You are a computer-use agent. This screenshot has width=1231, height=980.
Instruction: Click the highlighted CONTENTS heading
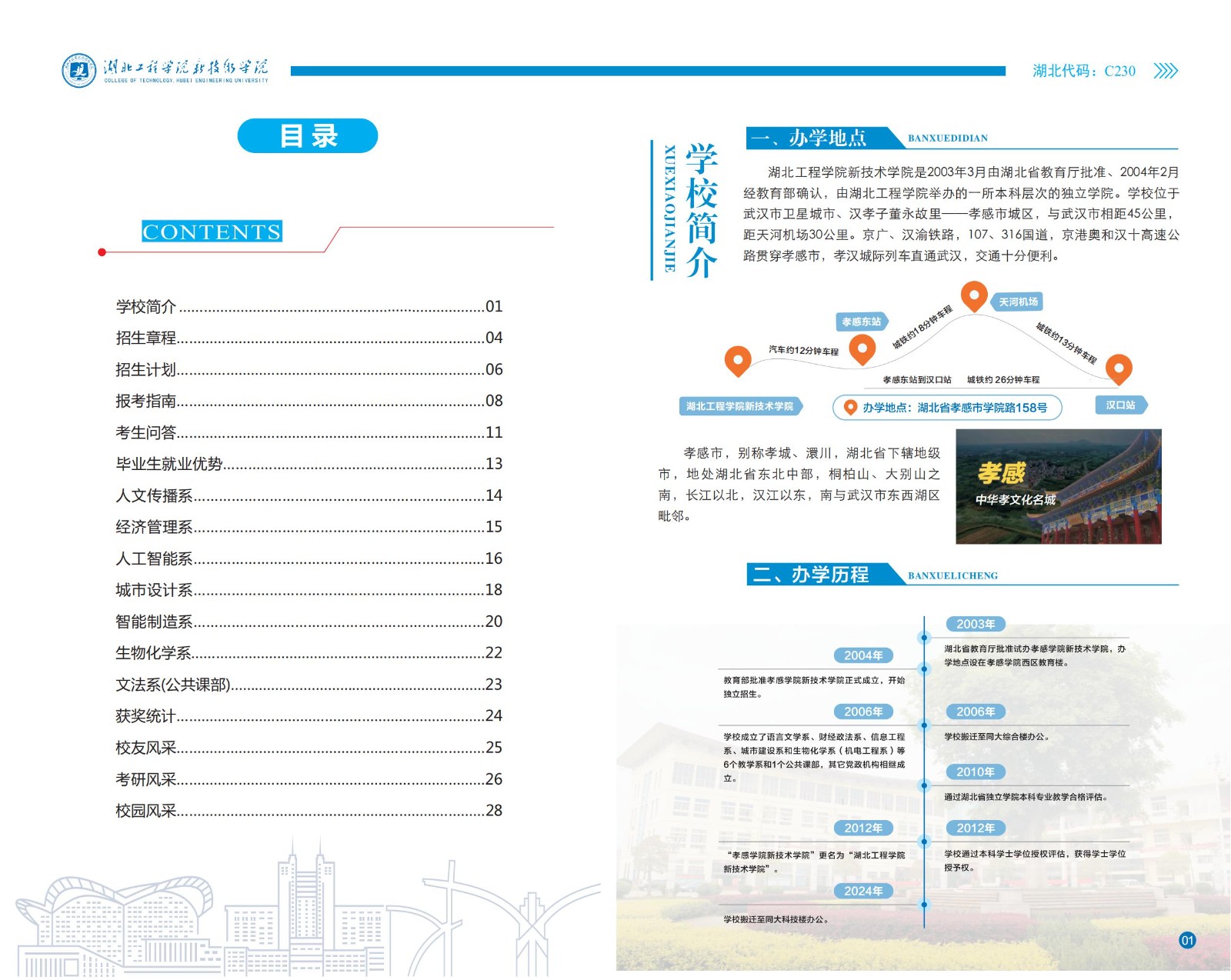tap(212, 232)
